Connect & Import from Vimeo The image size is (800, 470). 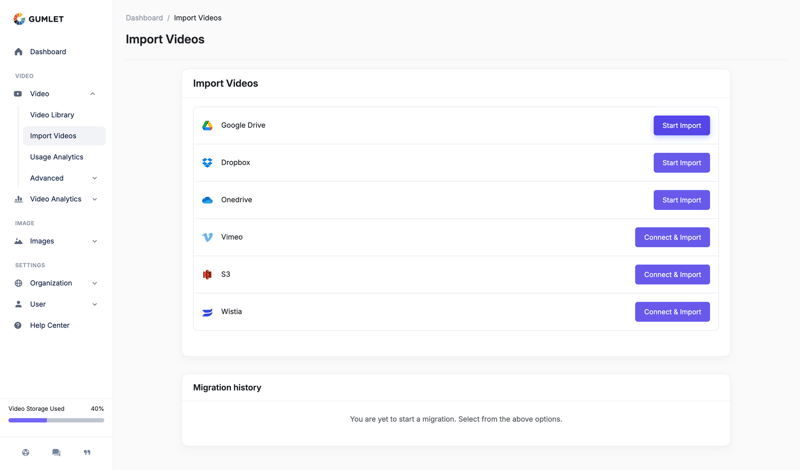(672, 237)
